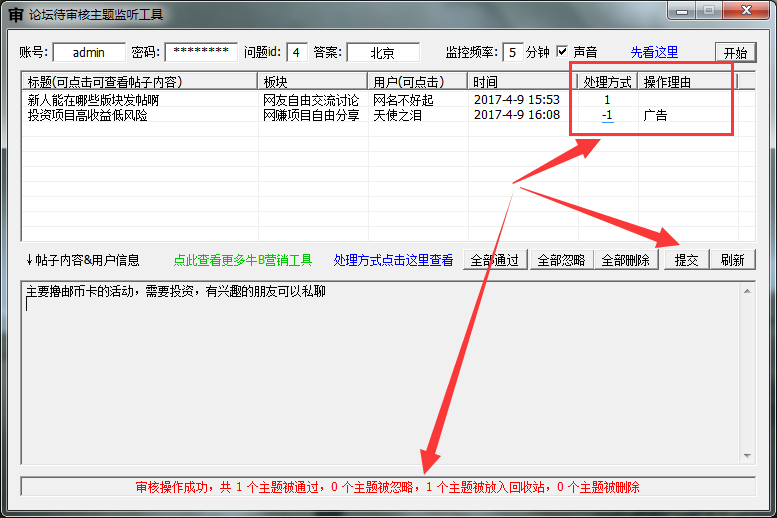Screen dimensions: 777x518
Task: Minimize the 论坛待审核主题监听工具 window
Action: 682,11
